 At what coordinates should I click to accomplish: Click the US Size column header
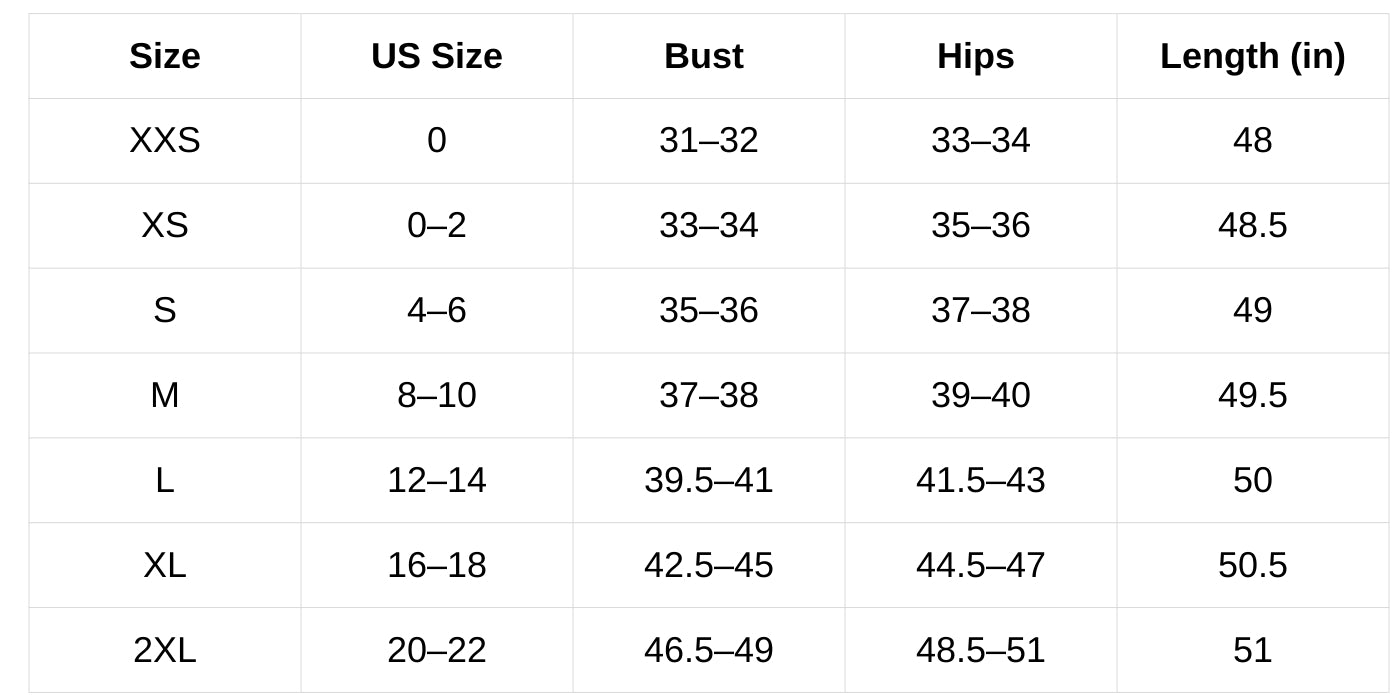click(x=437, y=56)
